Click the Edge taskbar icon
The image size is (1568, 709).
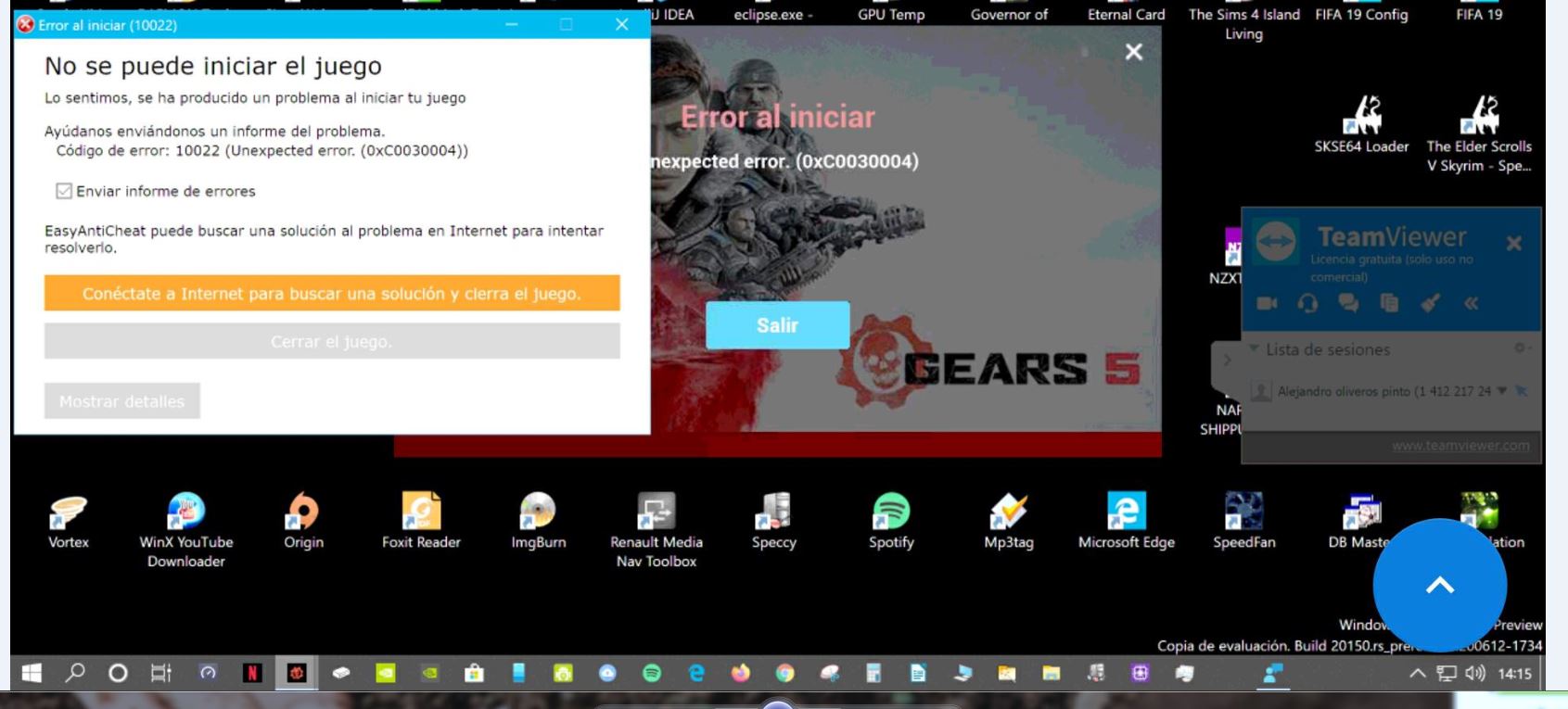(696, 674)
